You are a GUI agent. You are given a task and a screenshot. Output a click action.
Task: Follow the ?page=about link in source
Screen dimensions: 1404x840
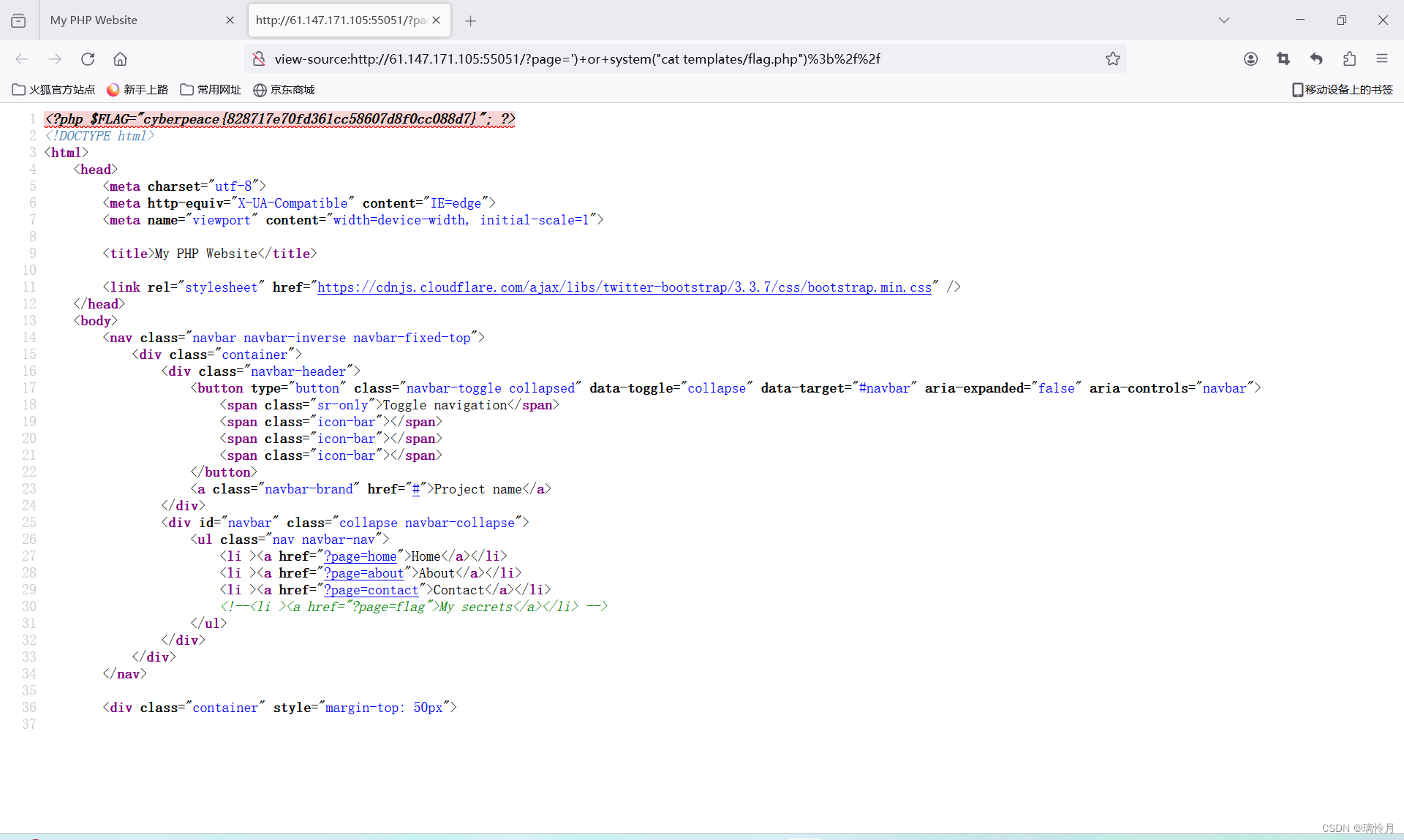tap(363, 573)
